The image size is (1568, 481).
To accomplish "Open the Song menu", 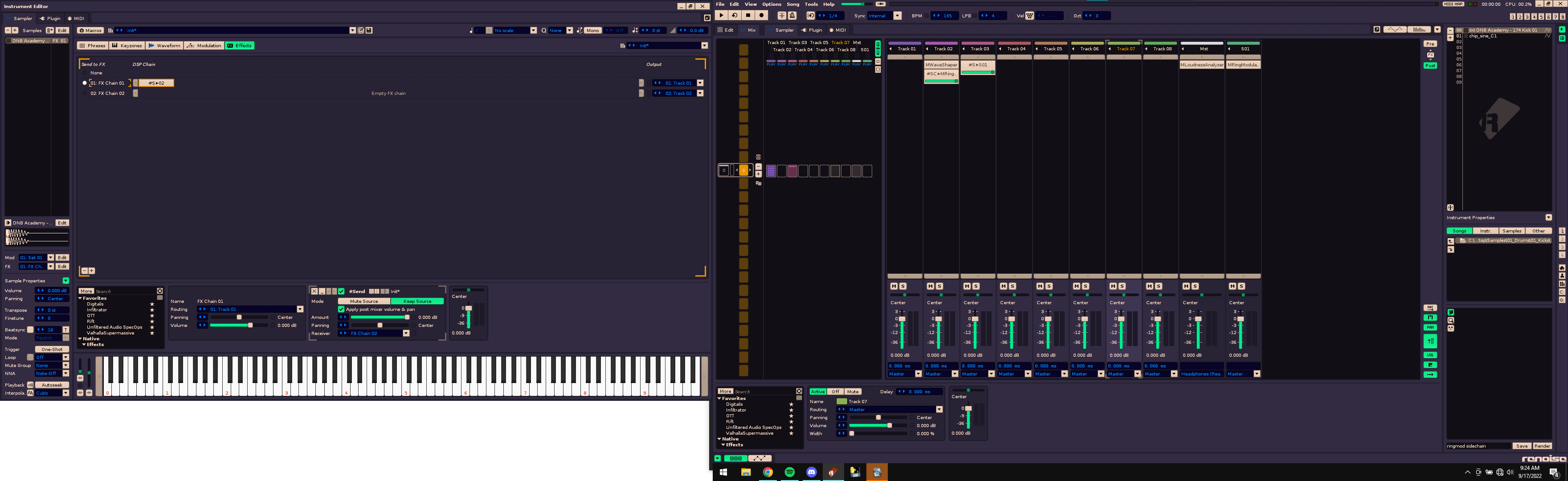I will coord(793,4).
